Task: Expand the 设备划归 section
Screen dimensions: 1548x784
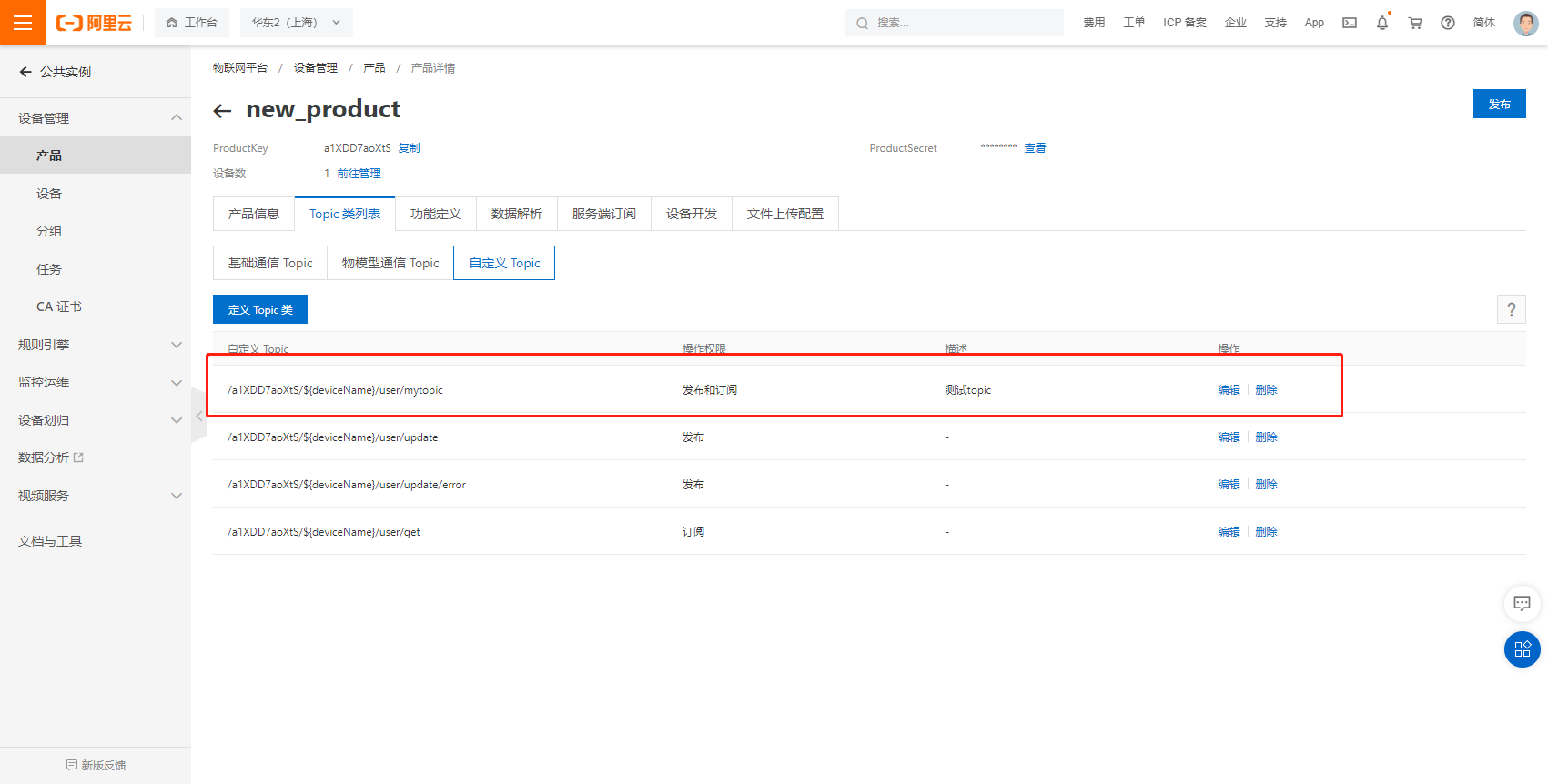Action: click(96, 420)
